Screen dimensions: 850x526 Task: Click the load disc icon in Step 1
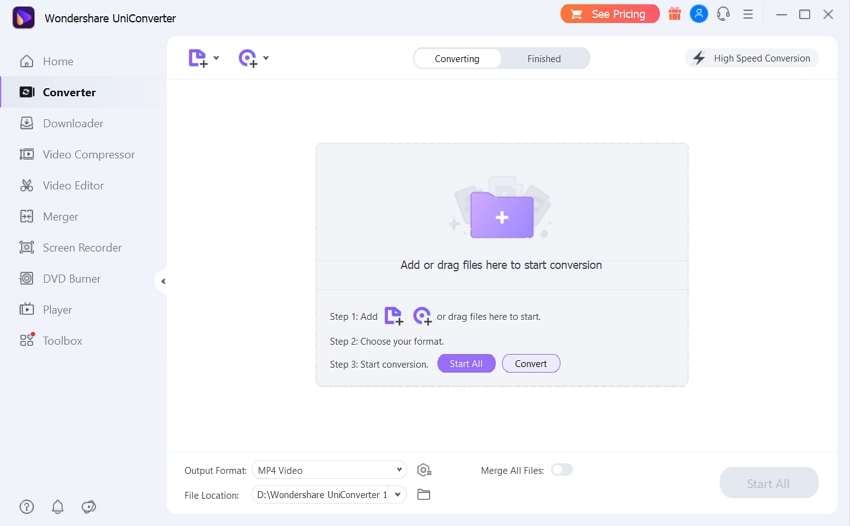tap(422, 316)
